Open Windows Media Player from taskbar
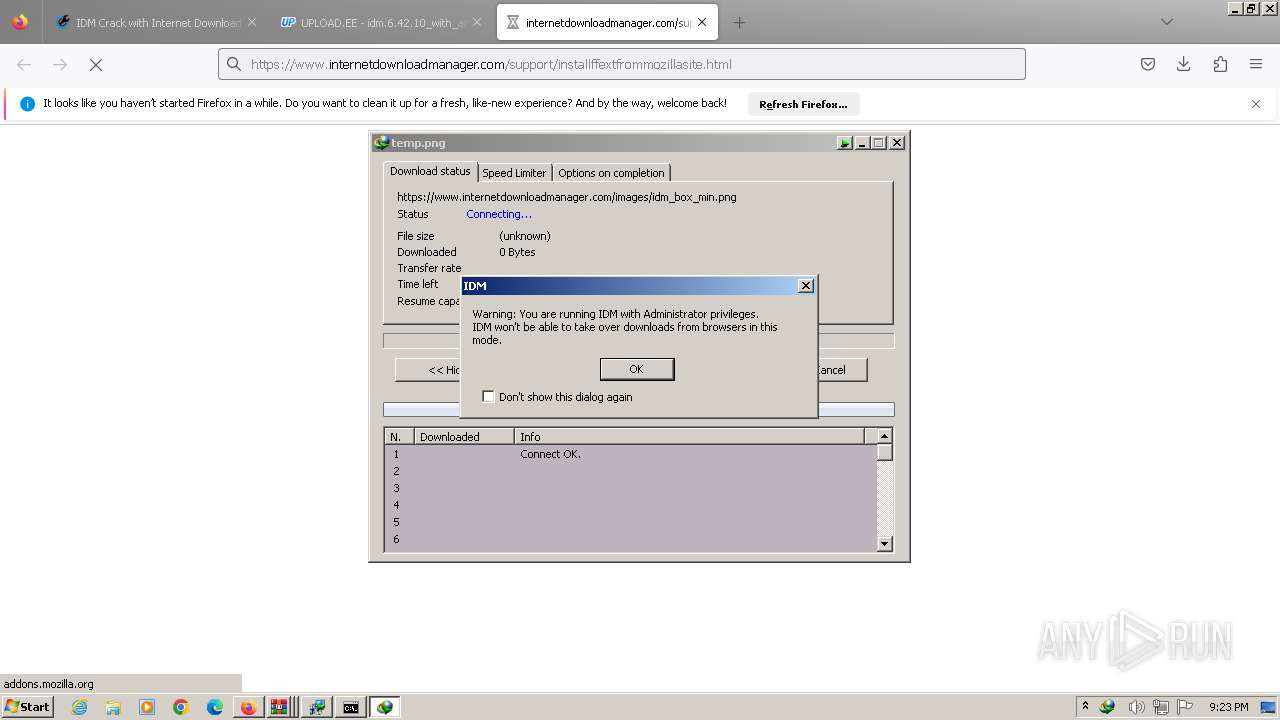Image resolution: width=1280 pixels, height=720 pixels. (x=147, y=707)
